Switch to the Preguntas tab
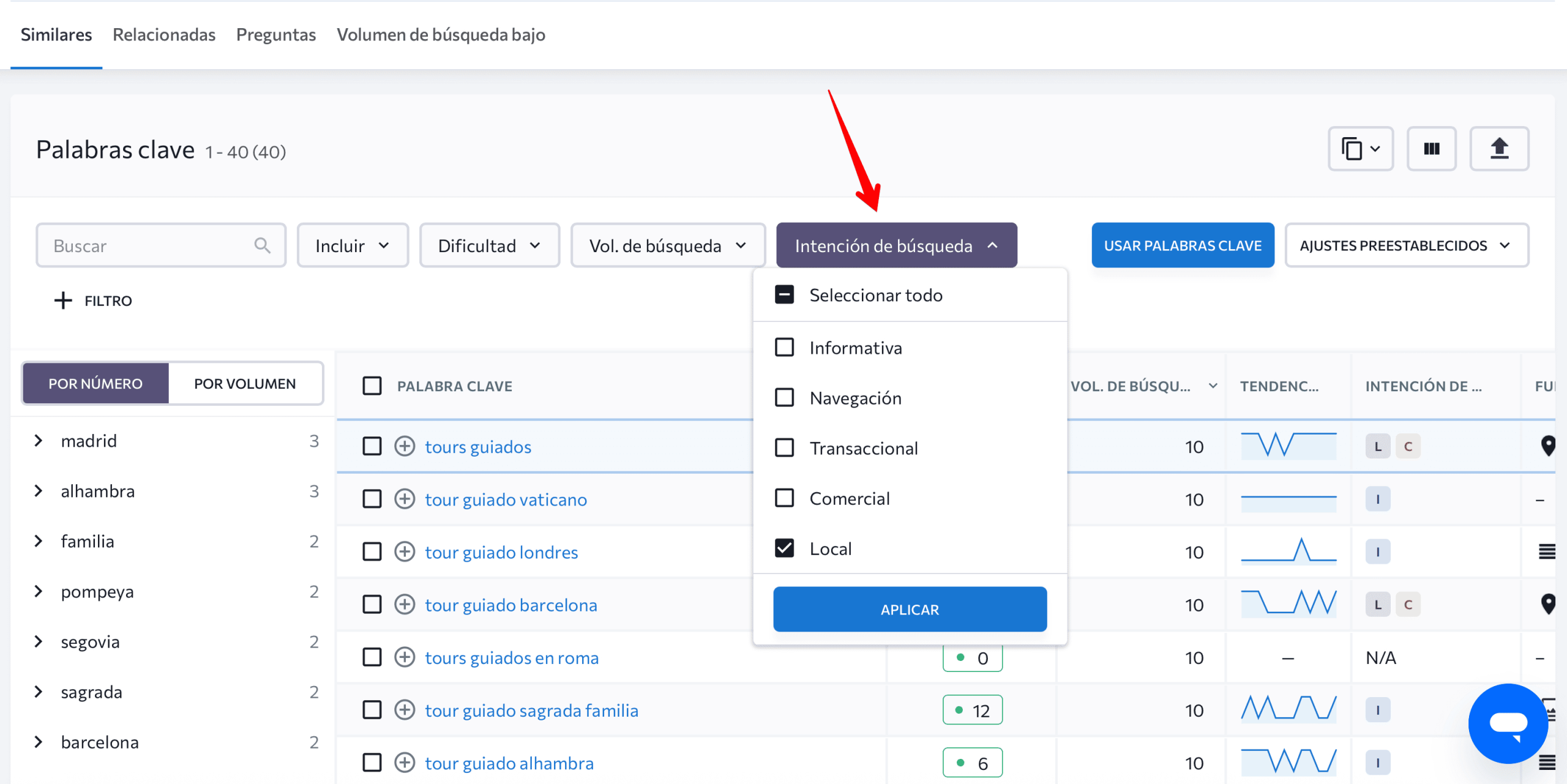Image resolution: width=1567 pixels, height=784 pixels. tap(276, 35)
